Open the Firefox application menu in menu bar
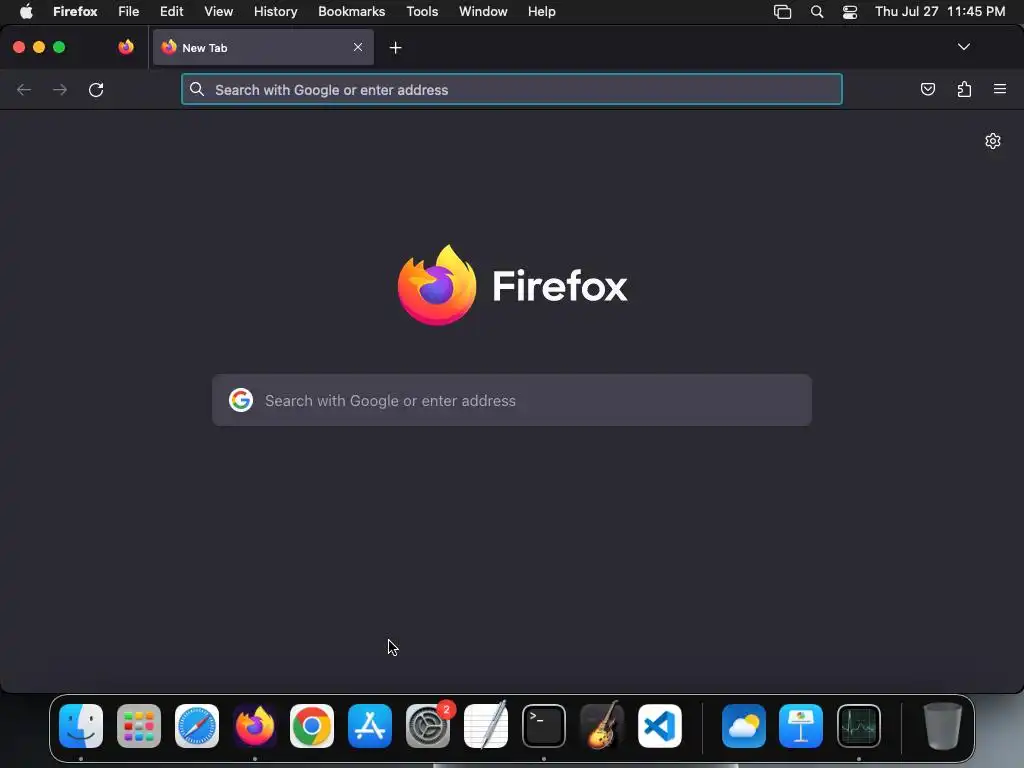Screen dimensions: 1024x768 [75, 12]
